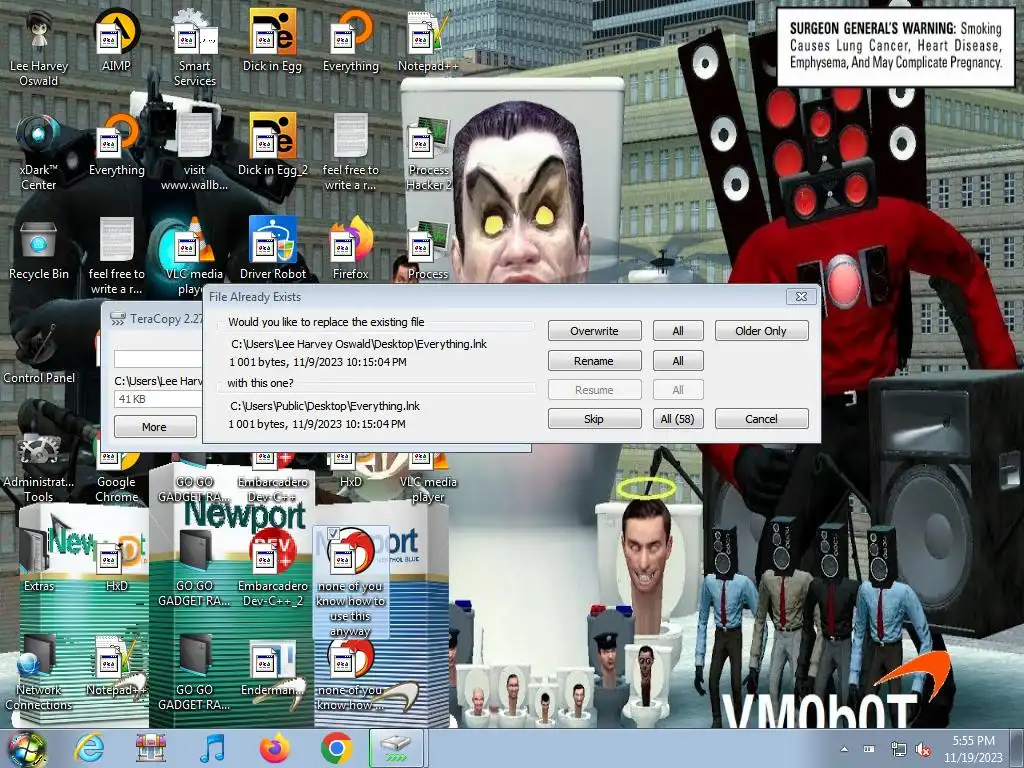Select the Extras desktop icon

pos(39,560)
